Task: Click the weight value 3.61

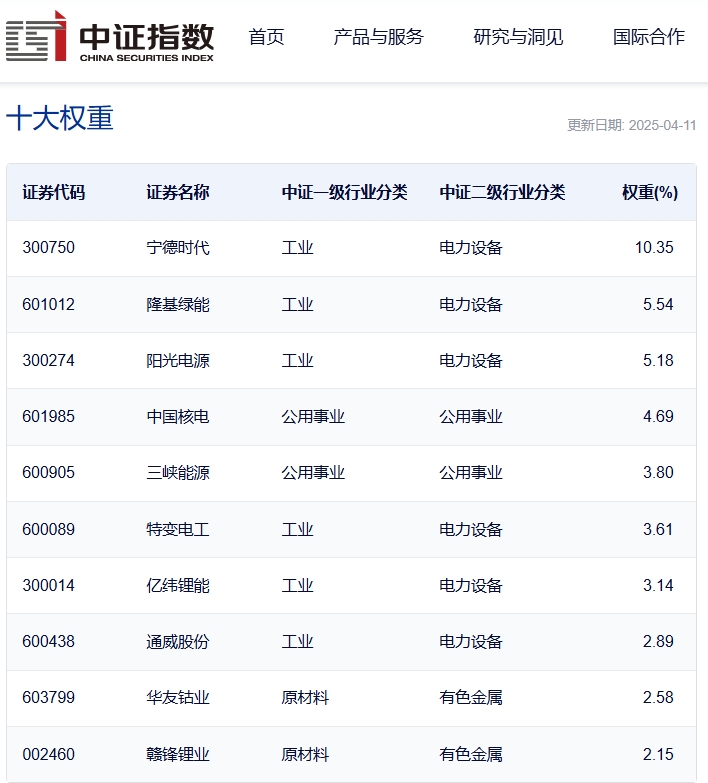Action: 658,529
